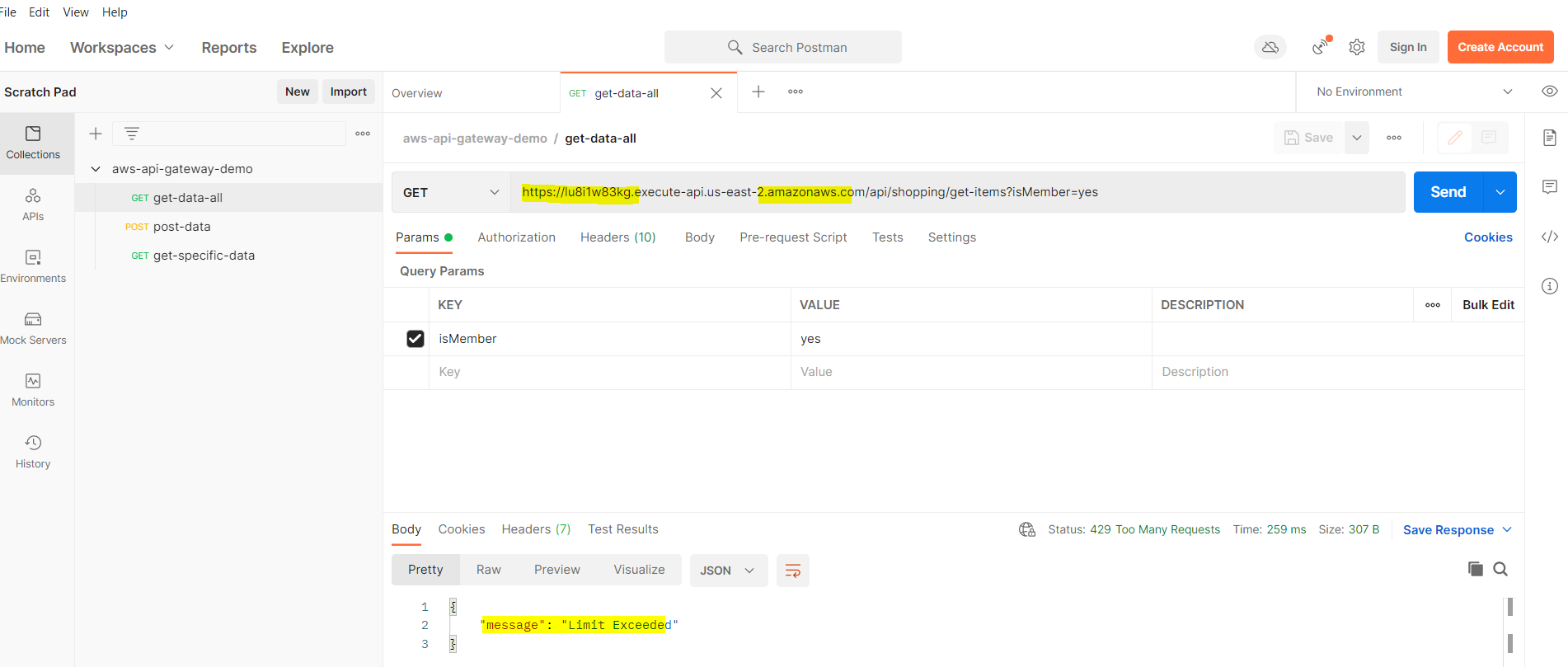Click the Import button
The width and height of the screenshot is (1568, 667).
[x=349, y=92]
